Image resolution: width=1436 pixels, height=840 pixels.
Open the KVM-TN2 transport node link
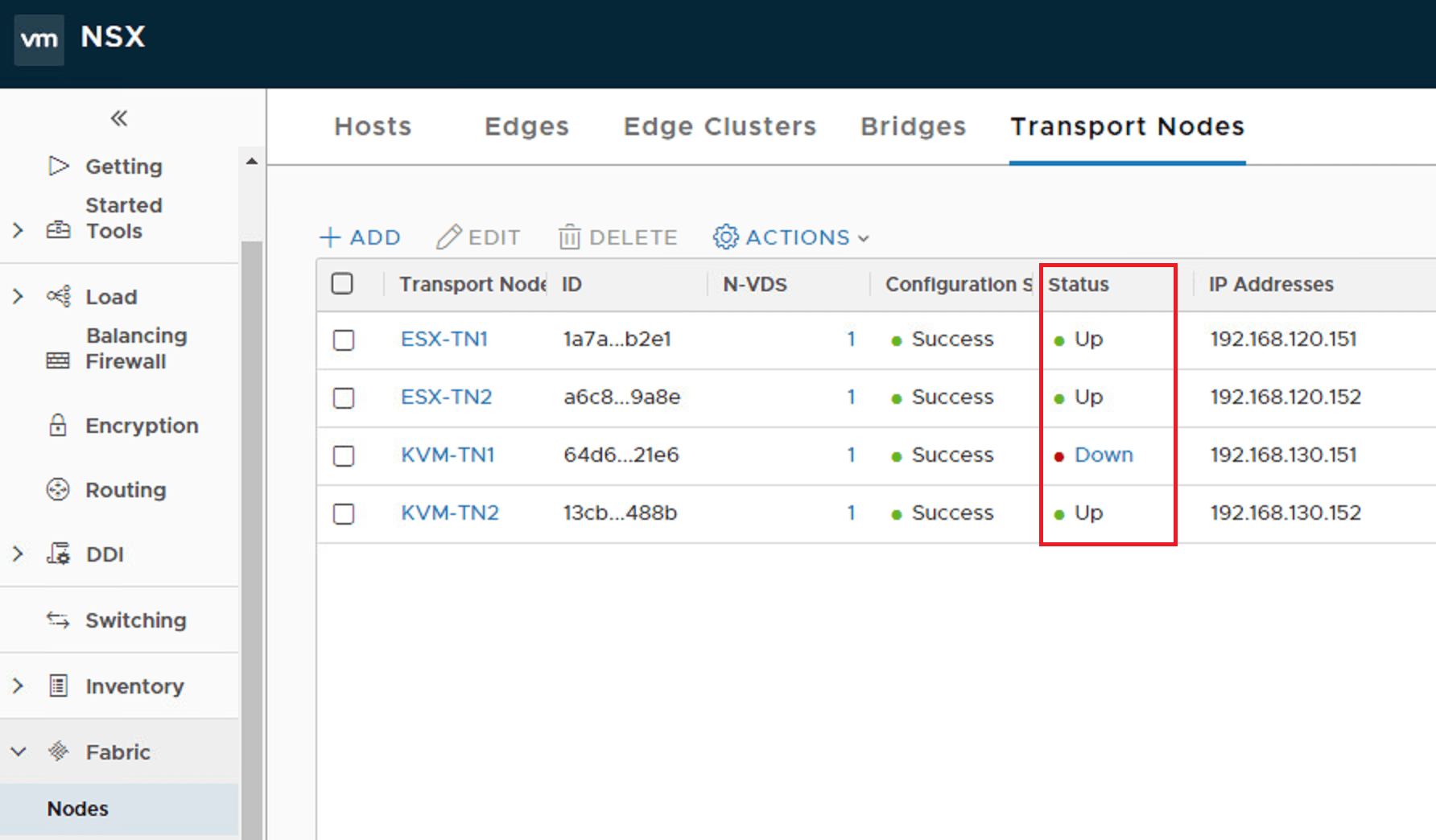tap(450, 513)
